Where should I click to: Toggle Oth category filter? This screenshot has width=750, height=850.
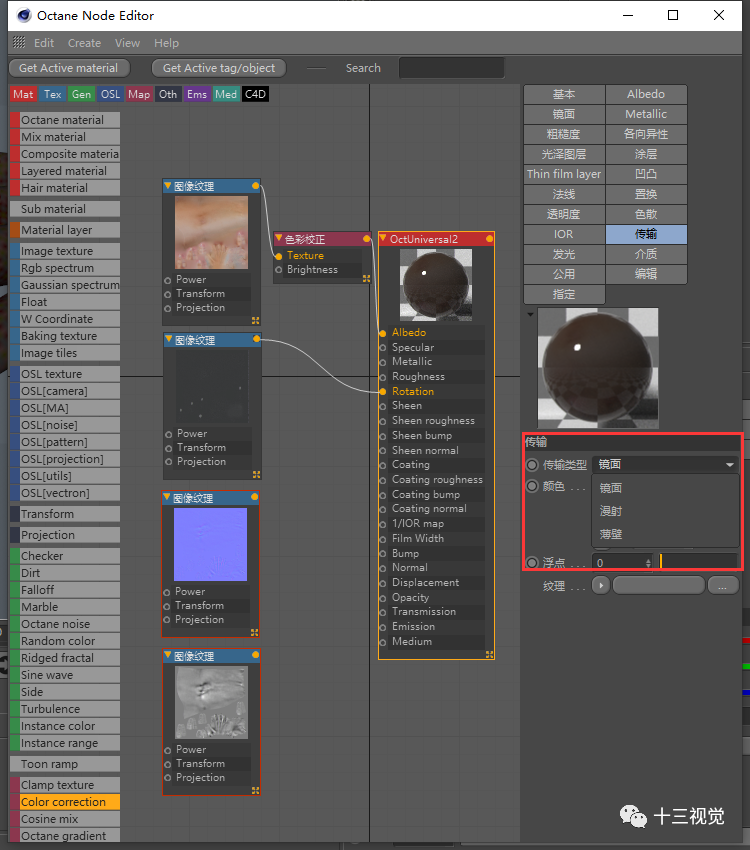pos(168,94)
